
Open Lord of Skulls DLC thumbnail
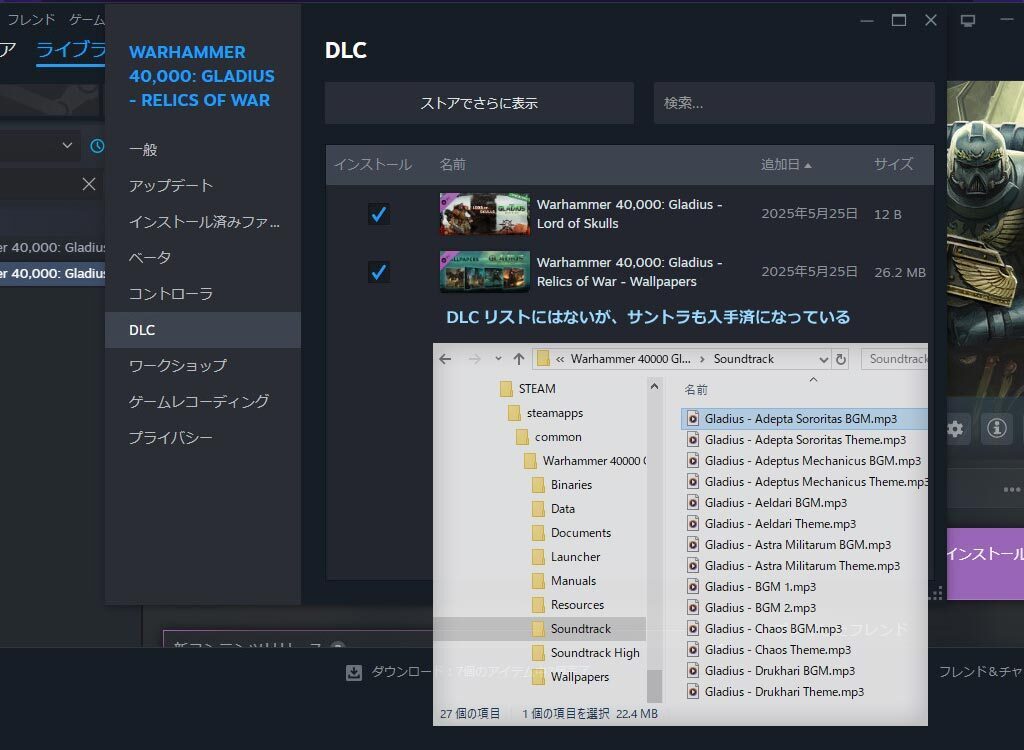pos(485,214)
